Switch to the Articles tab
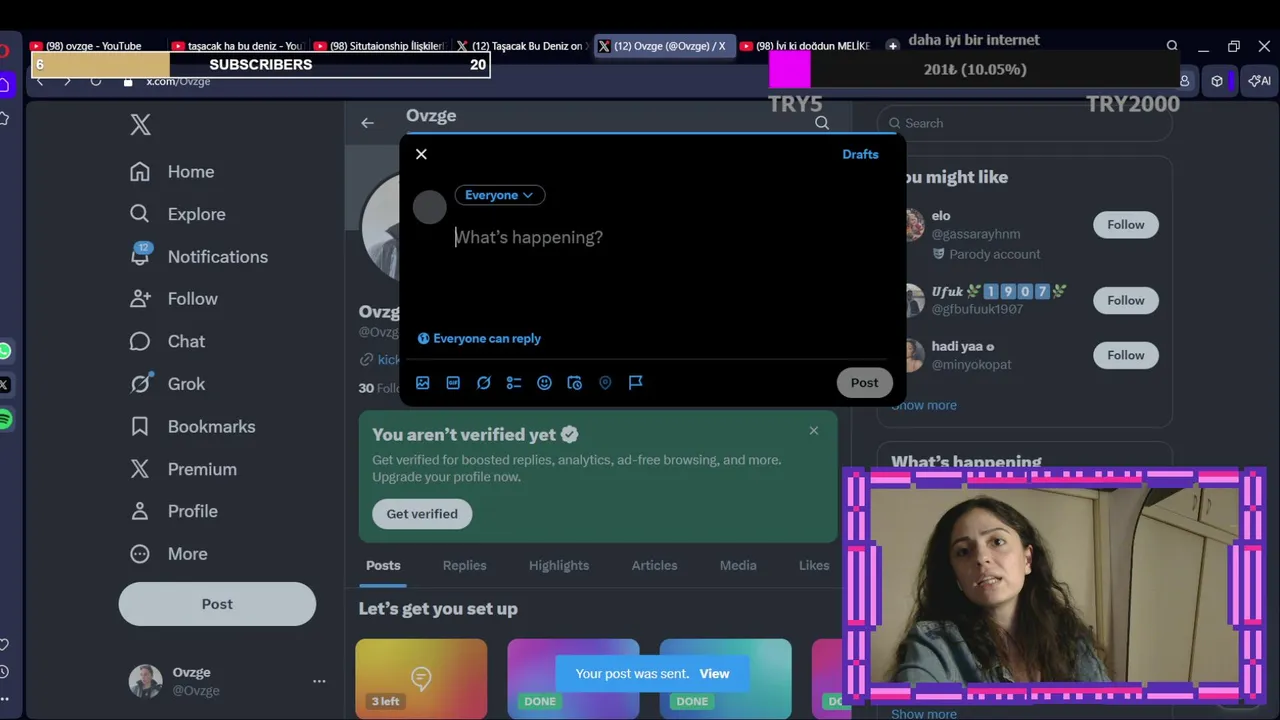 coord(654,565)
